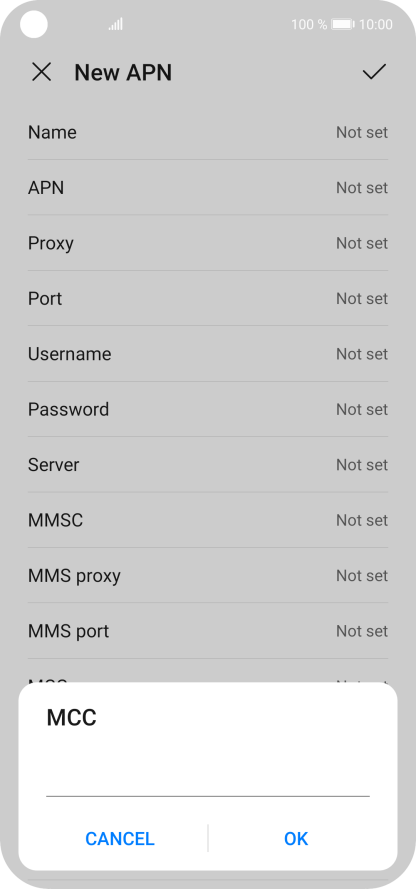The height and width of the screenshot is (889, 416).
Task: Open the APN setting row
Action: pos(208,187)
